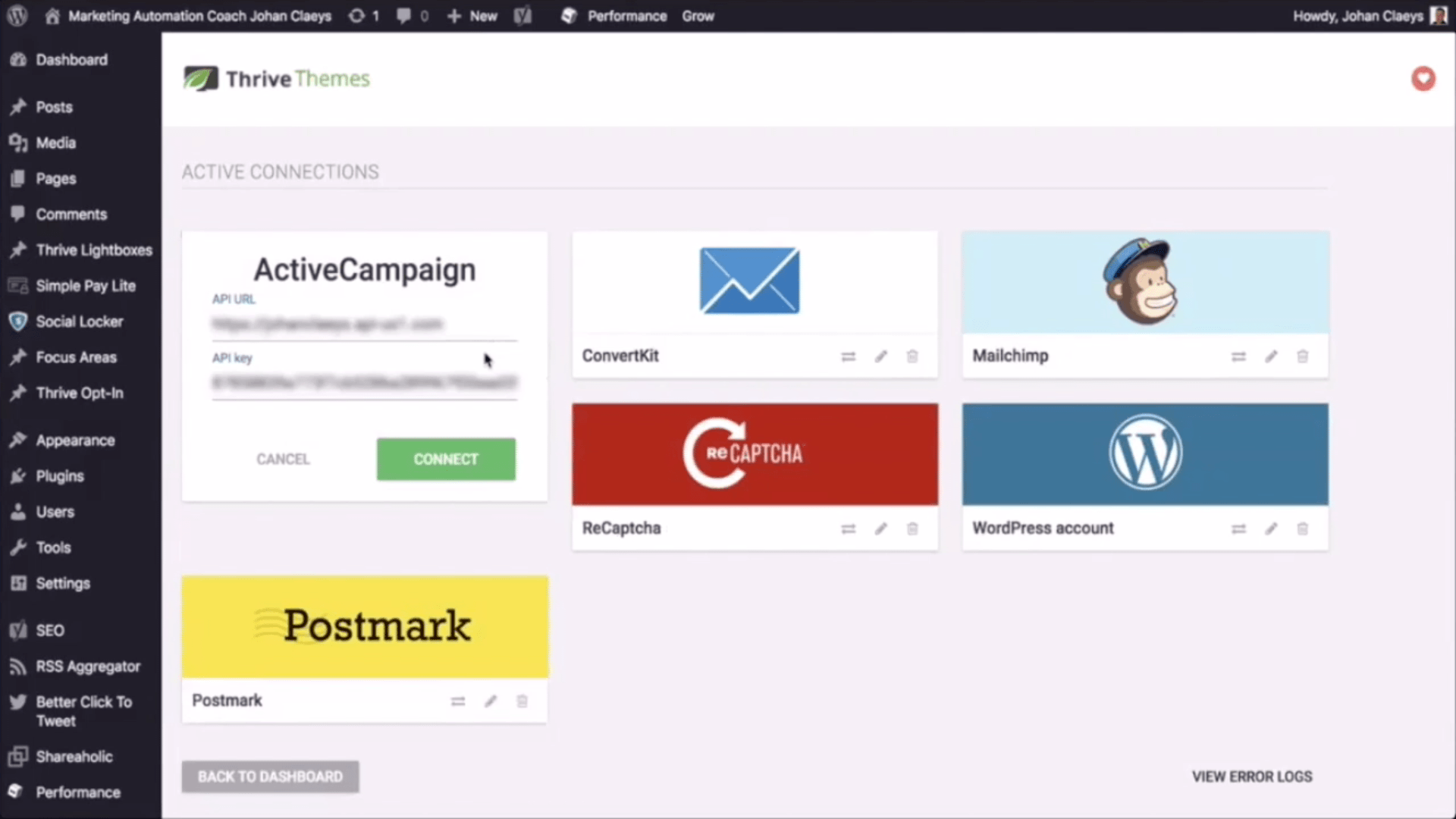Open Users in the sidebar
This screenshot has width=1456, height=819.
coord(55,512)
